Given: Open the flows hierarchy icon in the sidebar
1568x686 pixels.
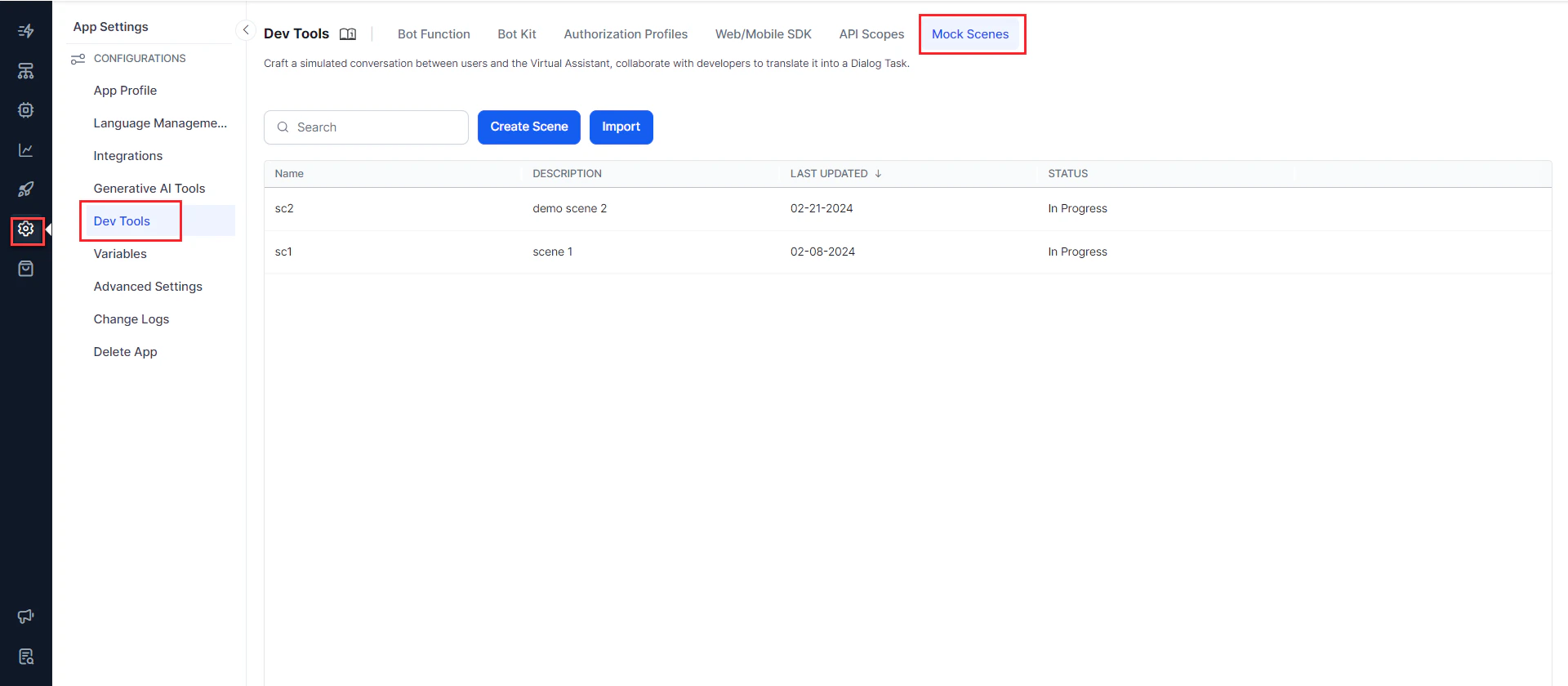Looking at the screenshot, I should 26,71.
